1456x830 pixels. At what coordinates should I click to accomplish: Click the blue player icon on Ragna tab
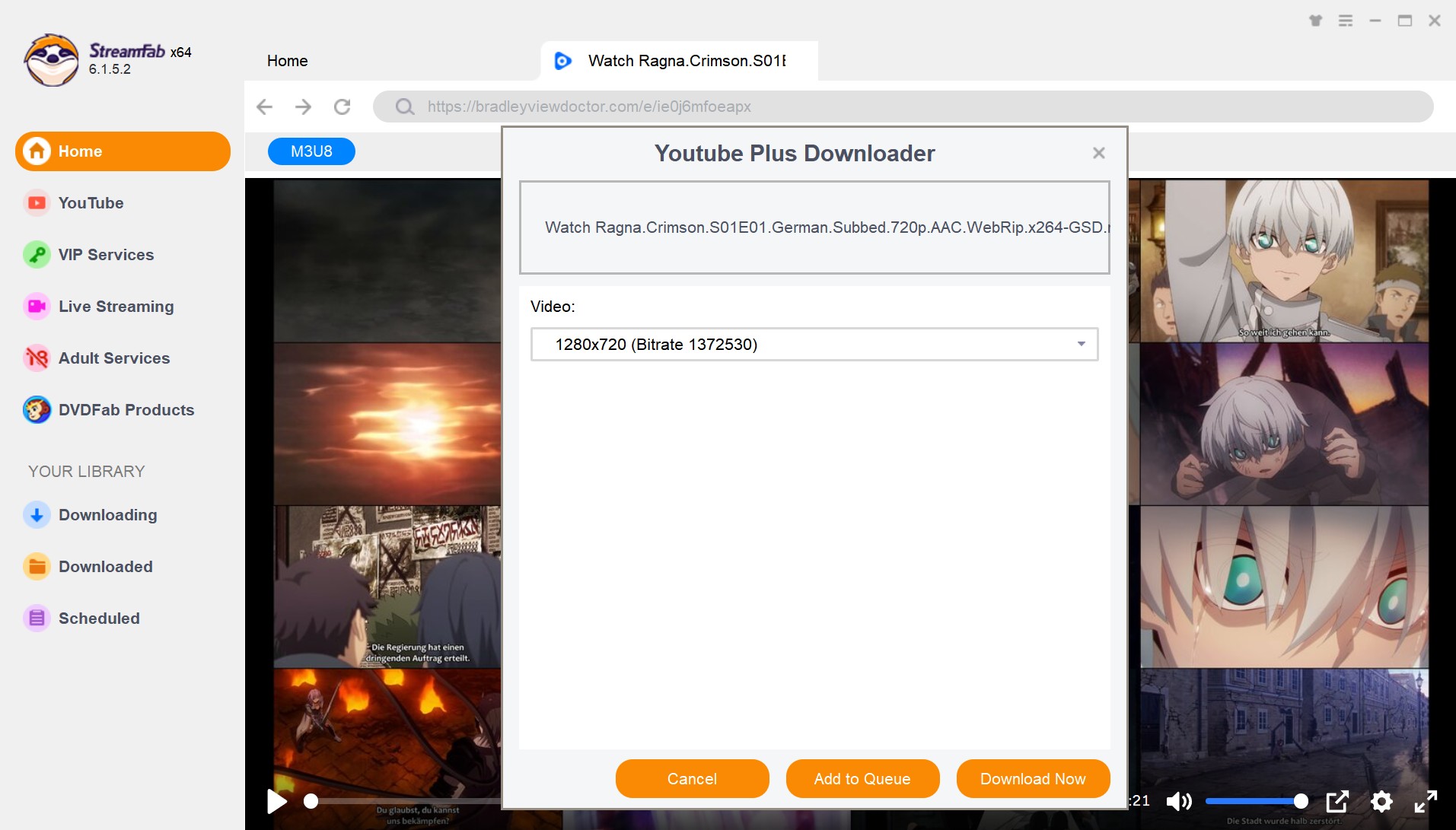(x=562, y=61)
